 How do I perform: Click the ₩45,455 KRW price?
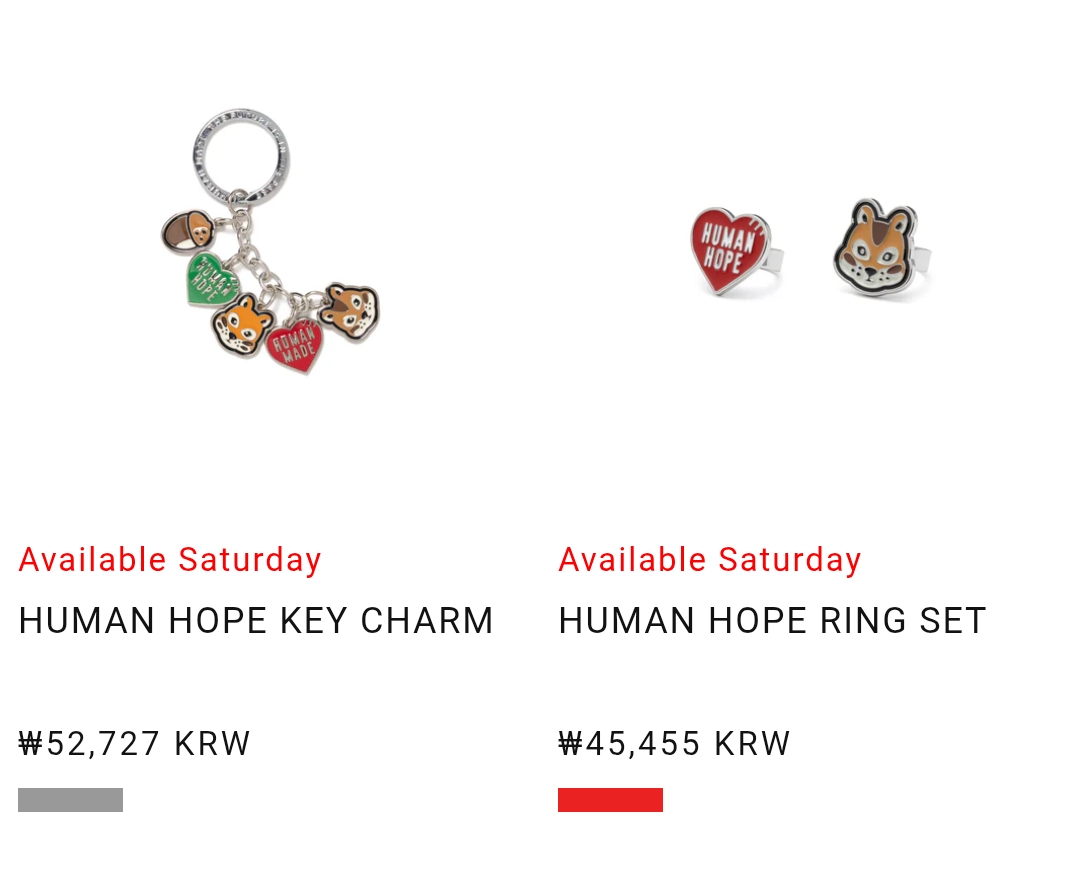click(675, 744)
